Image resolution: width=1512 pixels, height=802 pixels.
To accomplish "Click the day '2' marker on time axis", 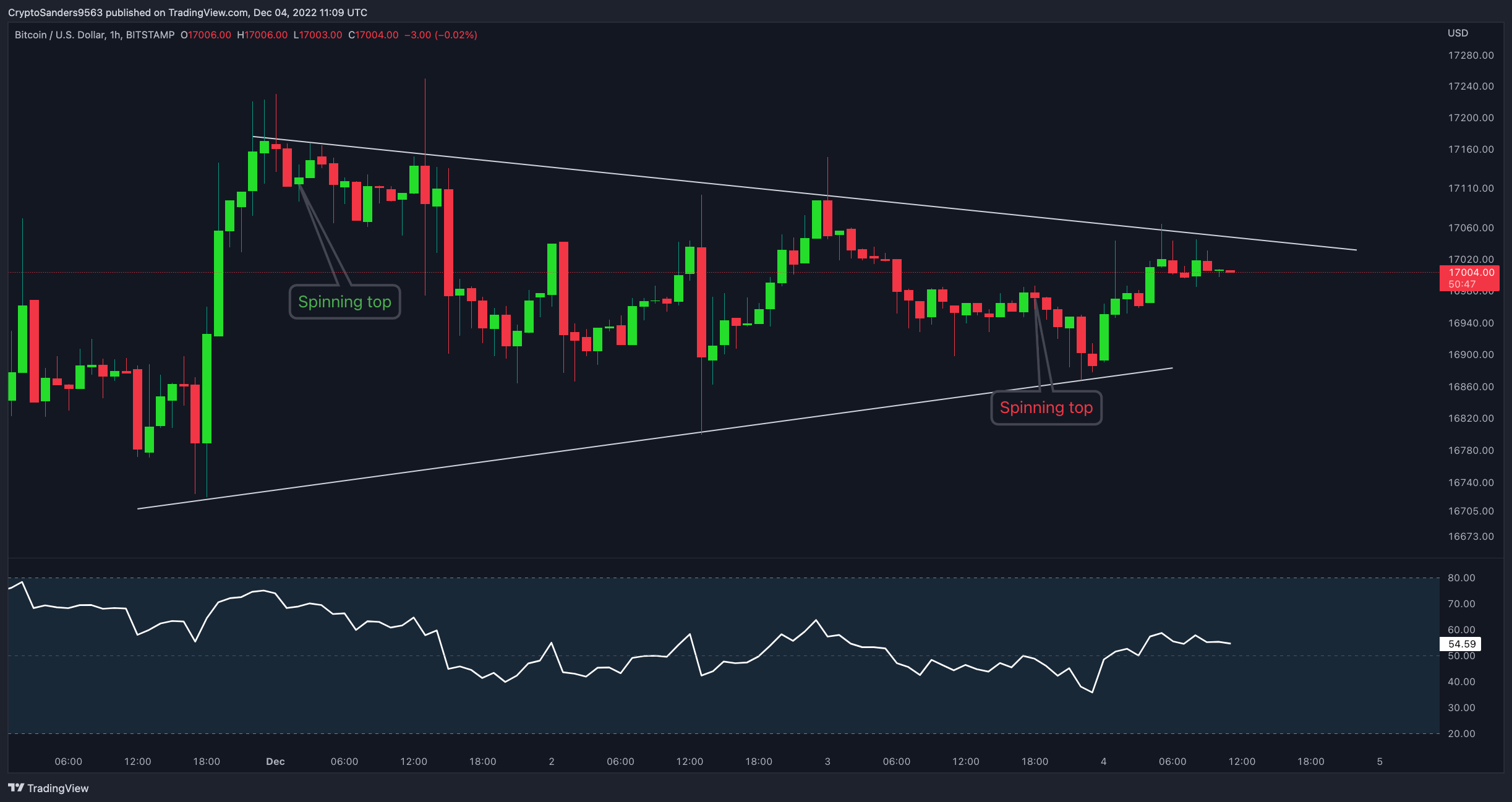I will [x=552, y=761].
